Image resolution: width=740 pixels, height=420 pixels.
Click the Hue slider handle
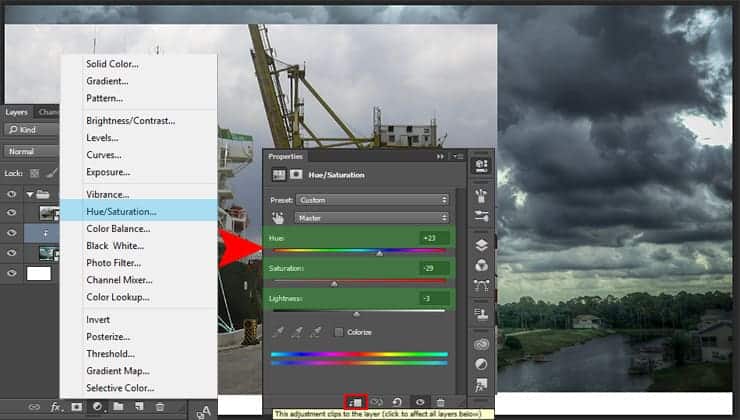point(379,253)
